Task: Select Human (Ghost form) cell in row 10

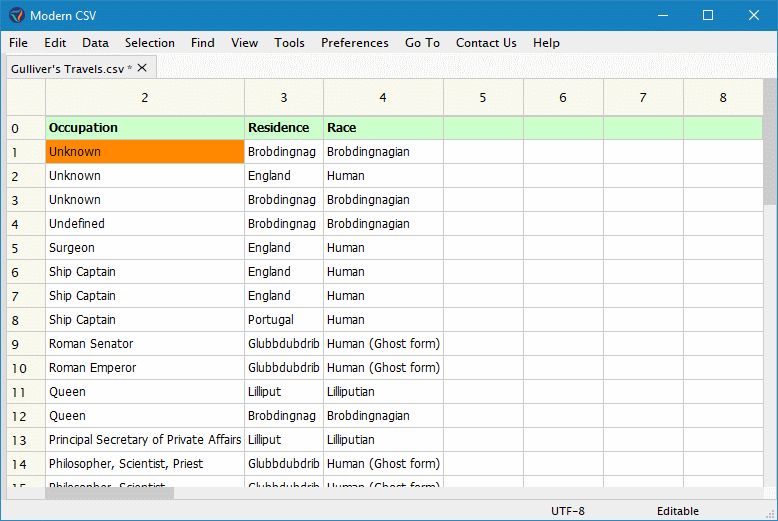Action: [x=383, y=368]
